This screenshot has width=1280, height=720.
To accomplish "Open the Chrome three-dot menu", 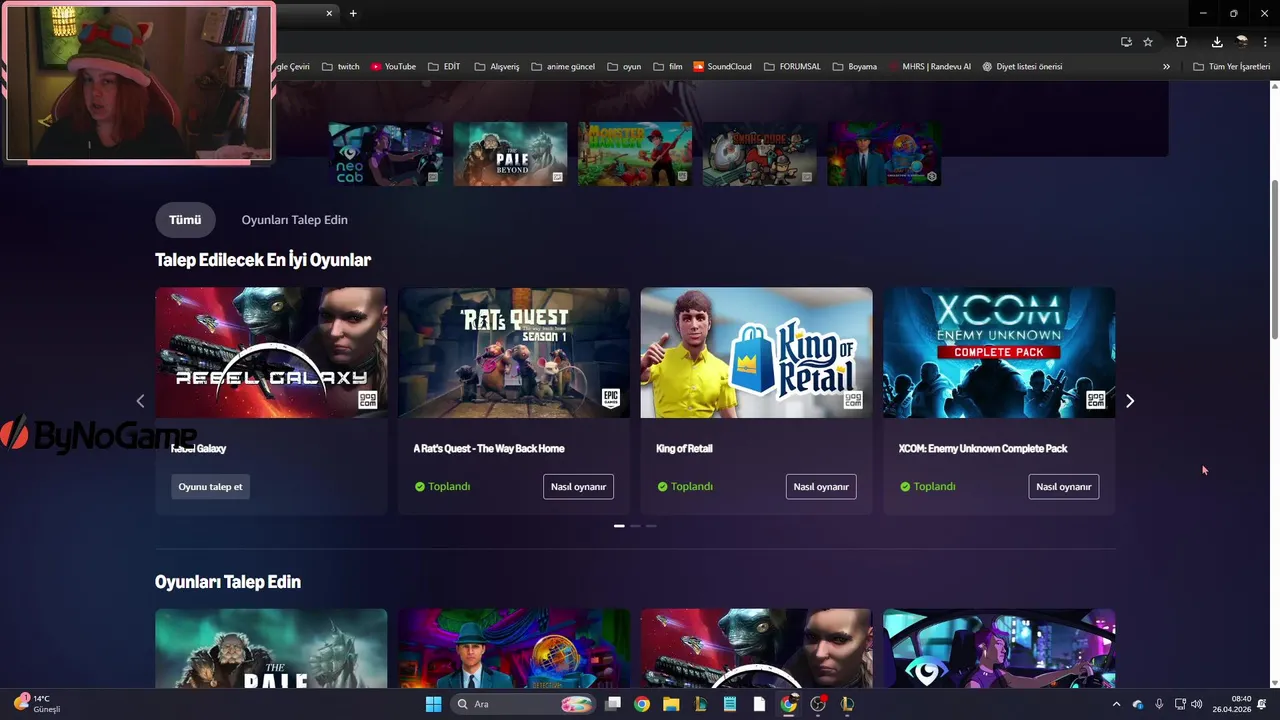I will click(1266, 42).
